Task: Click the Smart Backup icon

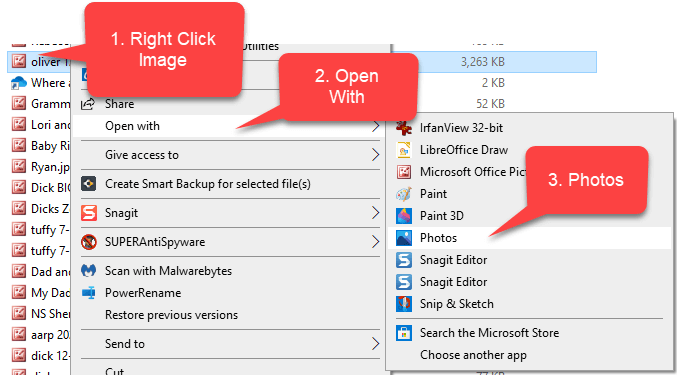Action: coord(89,184)
